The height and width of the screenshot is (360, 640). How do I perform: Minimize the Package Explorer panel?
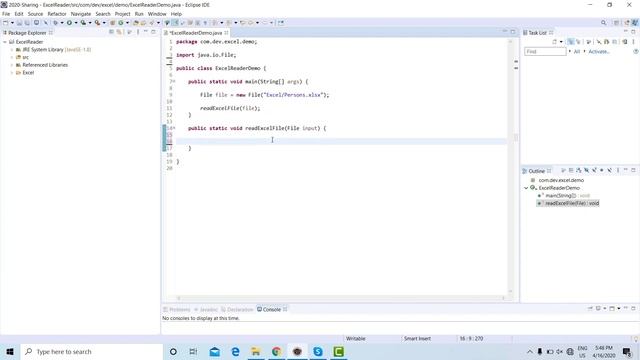[x=145, y=32]
